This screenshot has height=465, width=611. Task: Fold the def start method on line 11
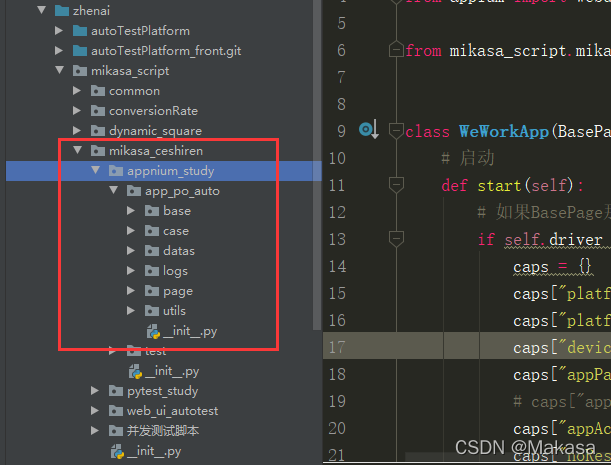[x=396, y=185]
